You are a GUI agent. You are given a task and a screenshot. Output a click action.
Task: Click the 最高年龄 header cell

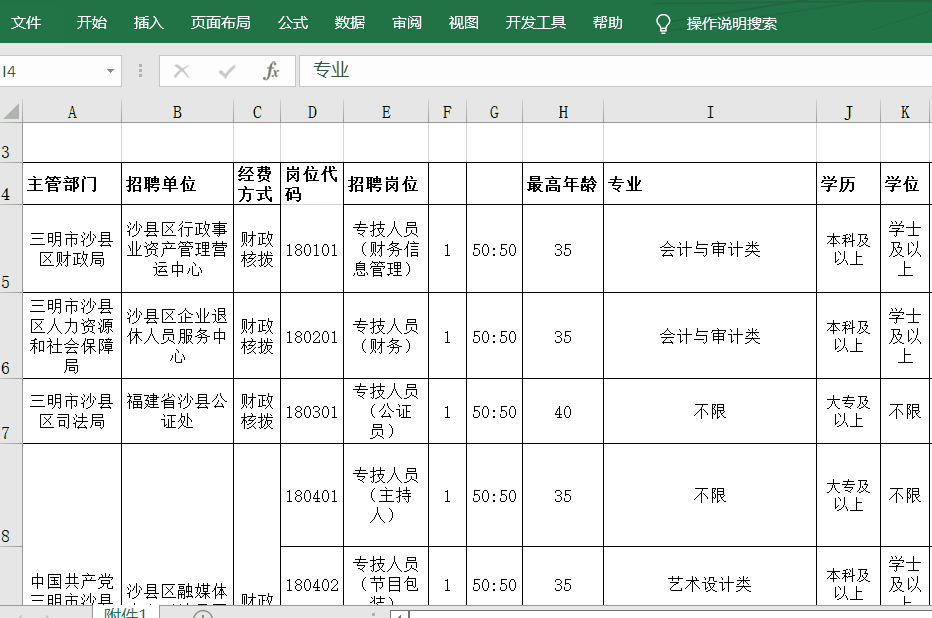click(563, 184)
